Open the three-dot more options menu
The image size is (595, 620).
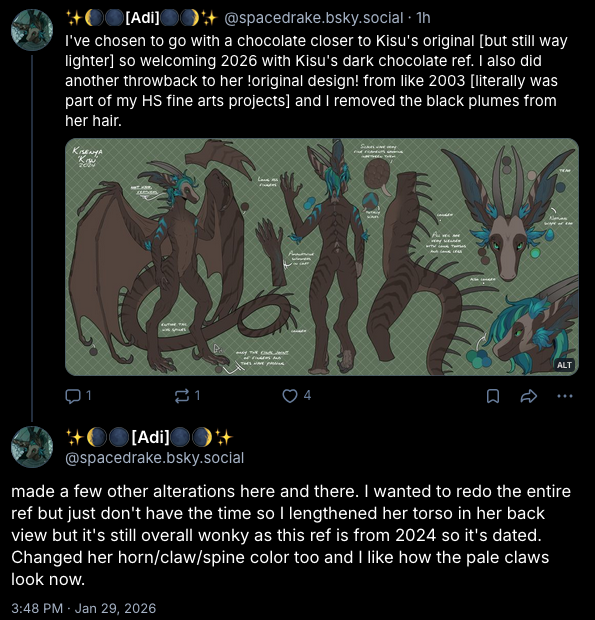(x=565, y=396)
